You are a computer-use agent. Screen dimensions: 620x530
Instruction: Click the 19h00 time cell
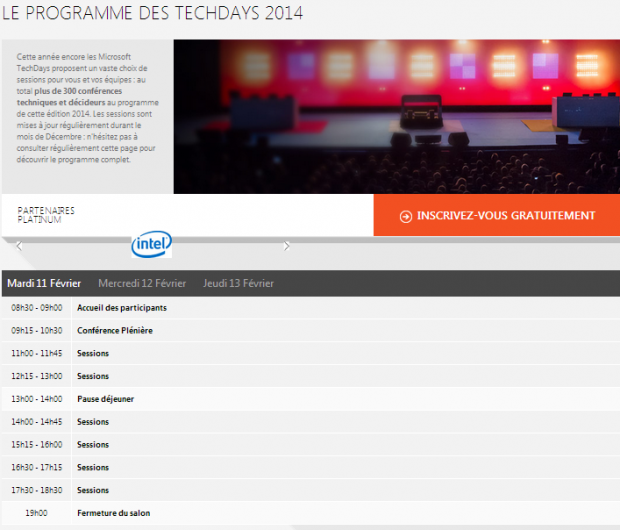36,513
